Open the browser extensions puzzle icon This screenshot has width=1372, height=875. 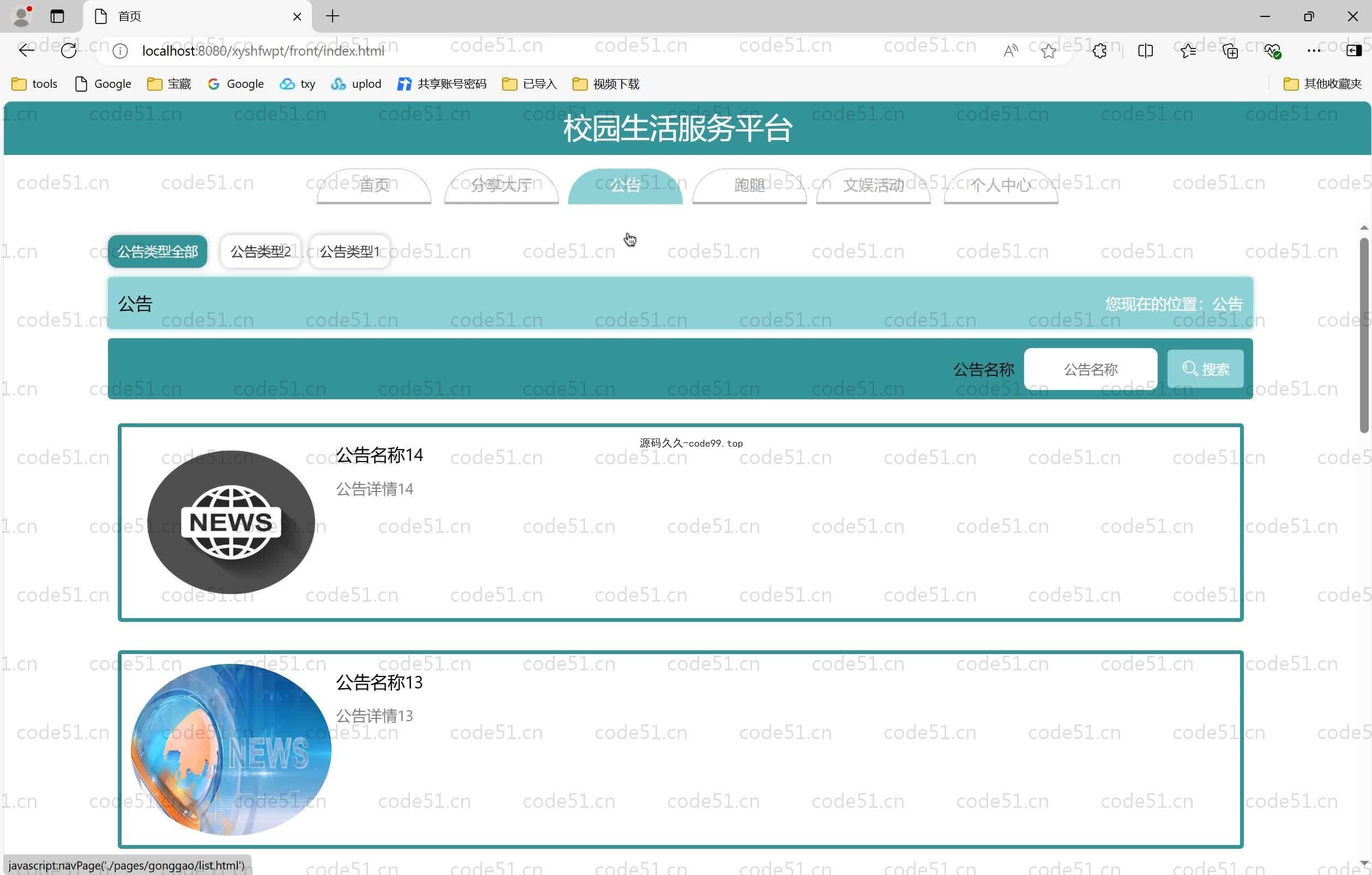pyautogui.click(x=1100, y=51)
